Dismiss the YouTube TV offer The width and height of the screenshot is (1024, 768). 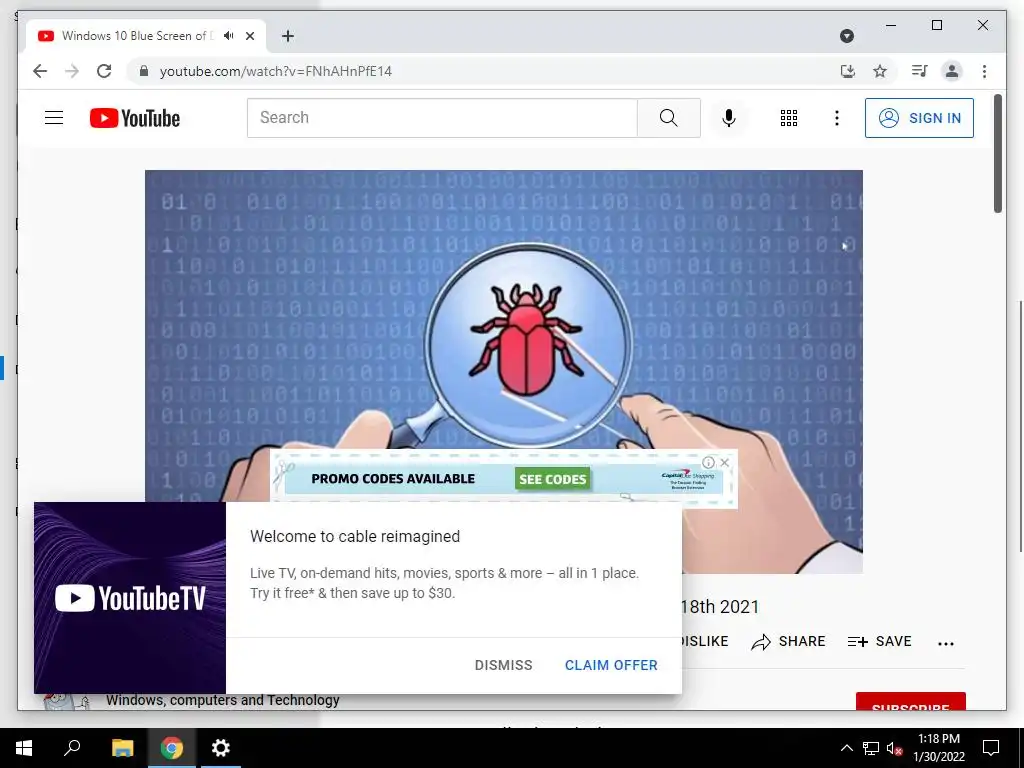504,665
